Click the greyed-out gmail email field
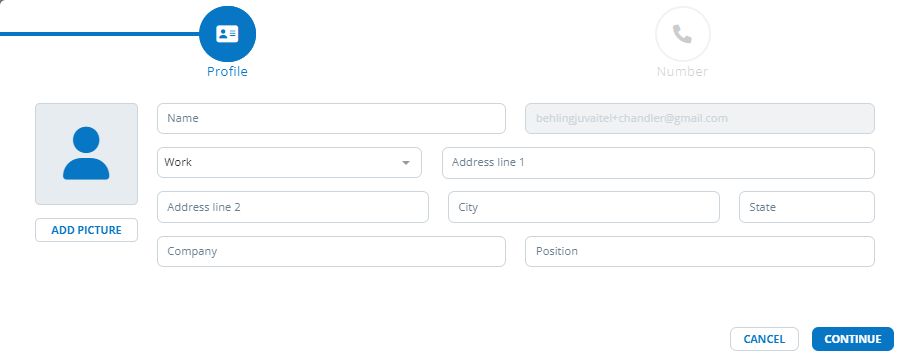 pos(700,118)
